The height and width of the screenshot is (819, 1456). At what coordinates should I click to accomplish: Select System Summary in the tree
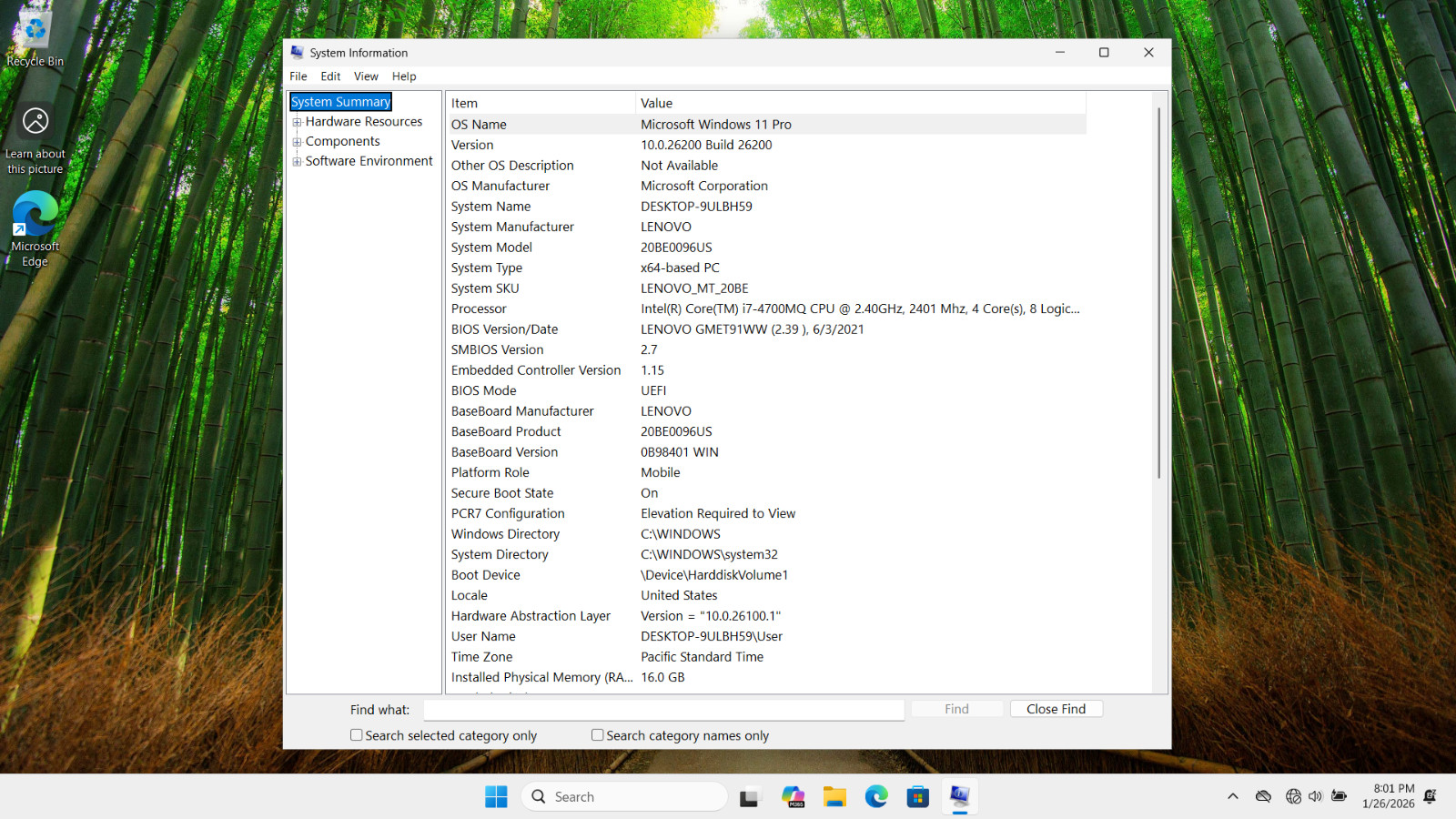click(x=340, y=102)
